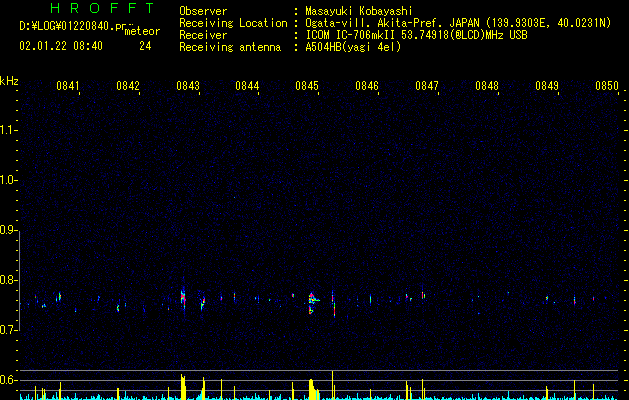Click the 1.0 kHz axis label
The width and height of the screenshot is (629, 400).
[9, 180]
